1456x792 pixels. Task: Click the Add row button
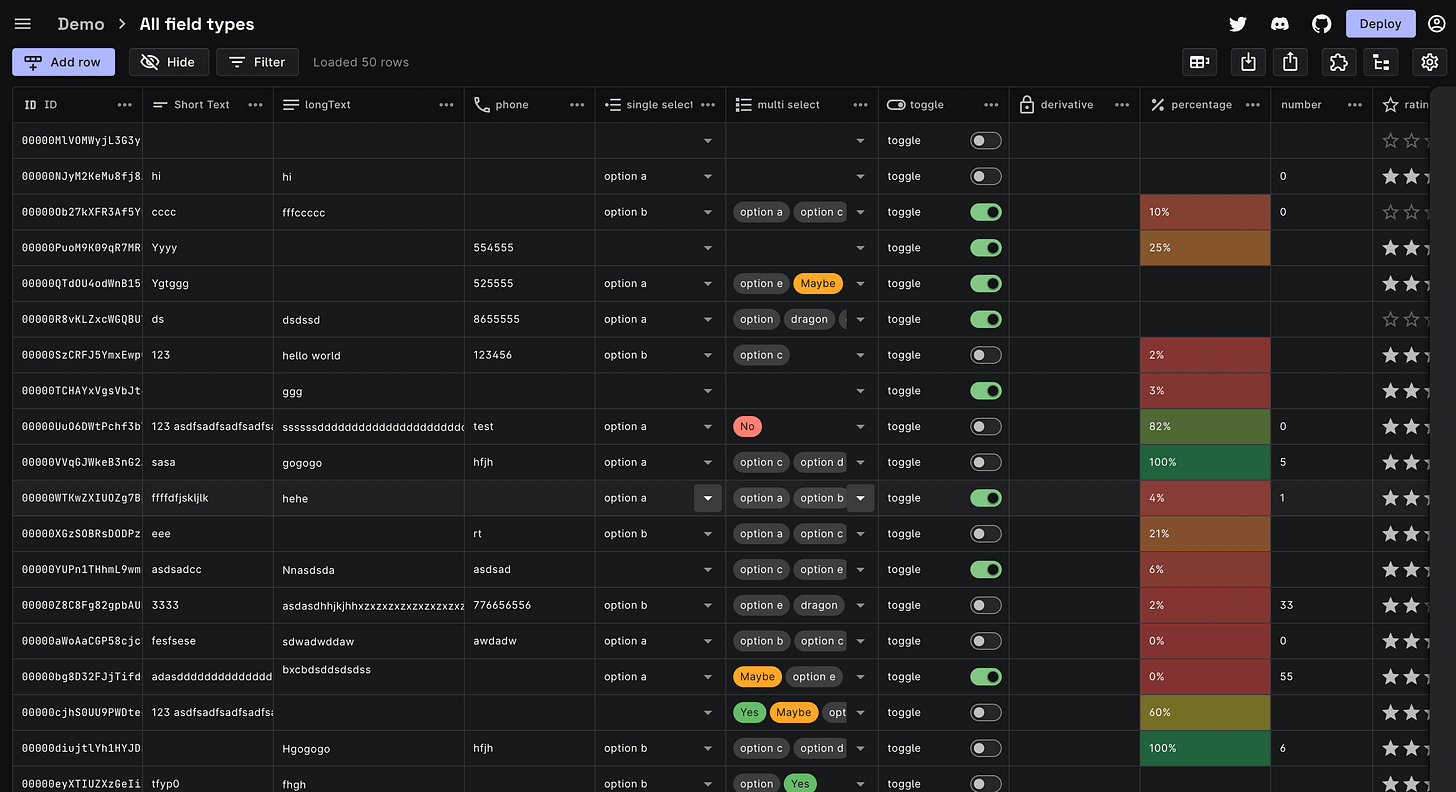(63, 62)
